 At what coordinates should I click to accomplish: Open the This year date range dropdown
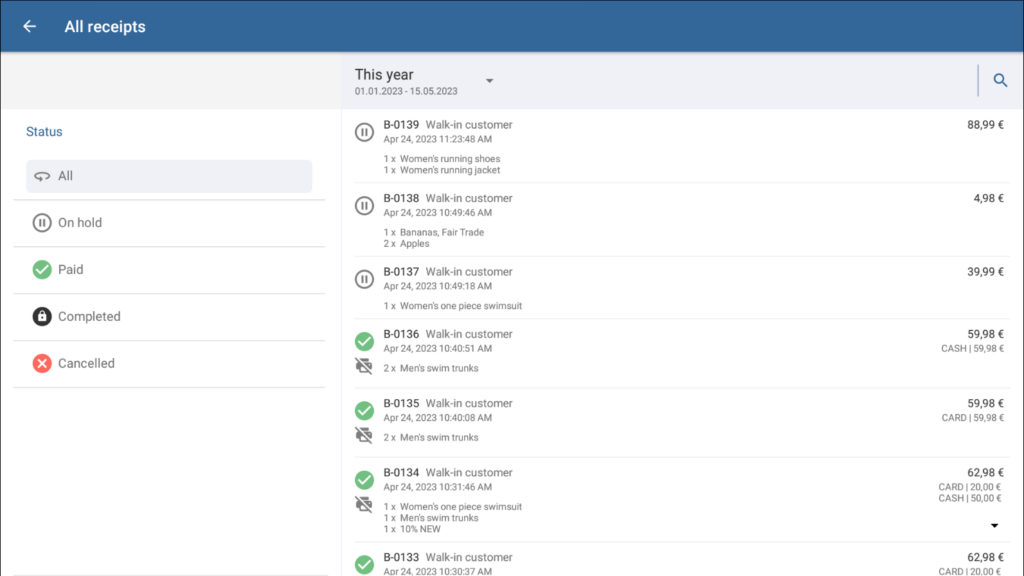point(489,81)
